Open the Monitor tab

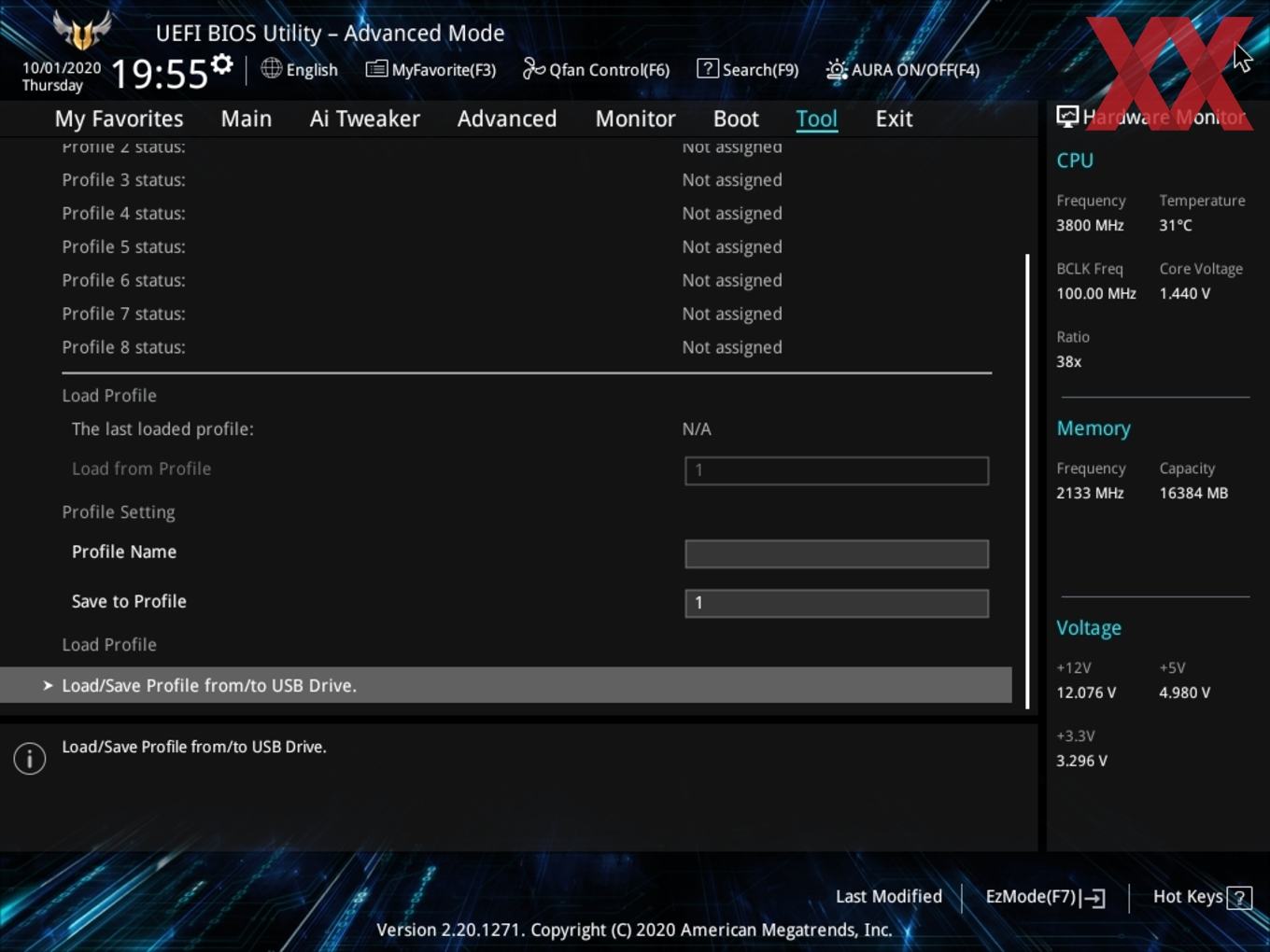635,119
